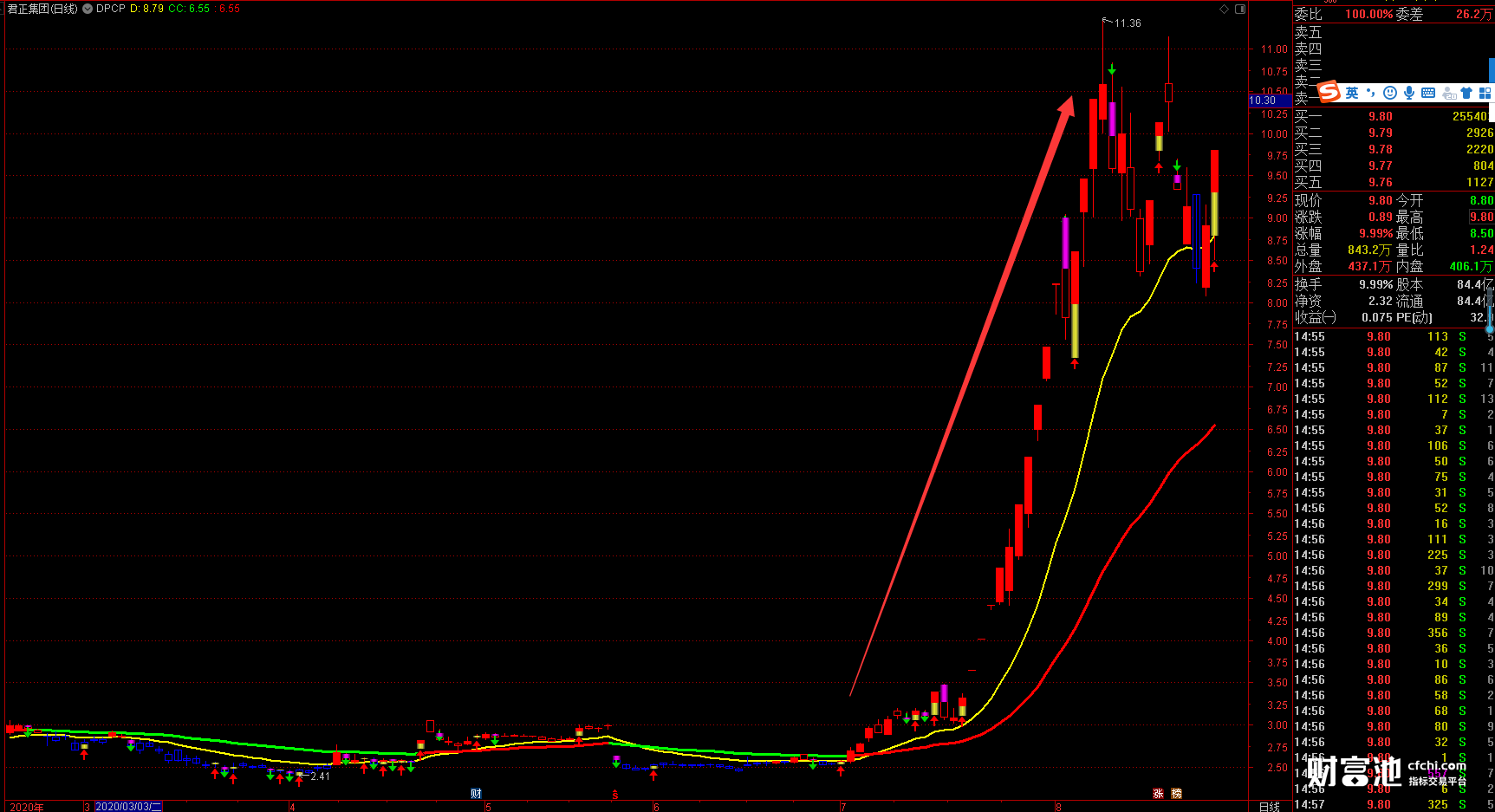Open the indicator dropdown beside 君正集团(日线)
The image size is (1495, 812).
tap(88, 9)
